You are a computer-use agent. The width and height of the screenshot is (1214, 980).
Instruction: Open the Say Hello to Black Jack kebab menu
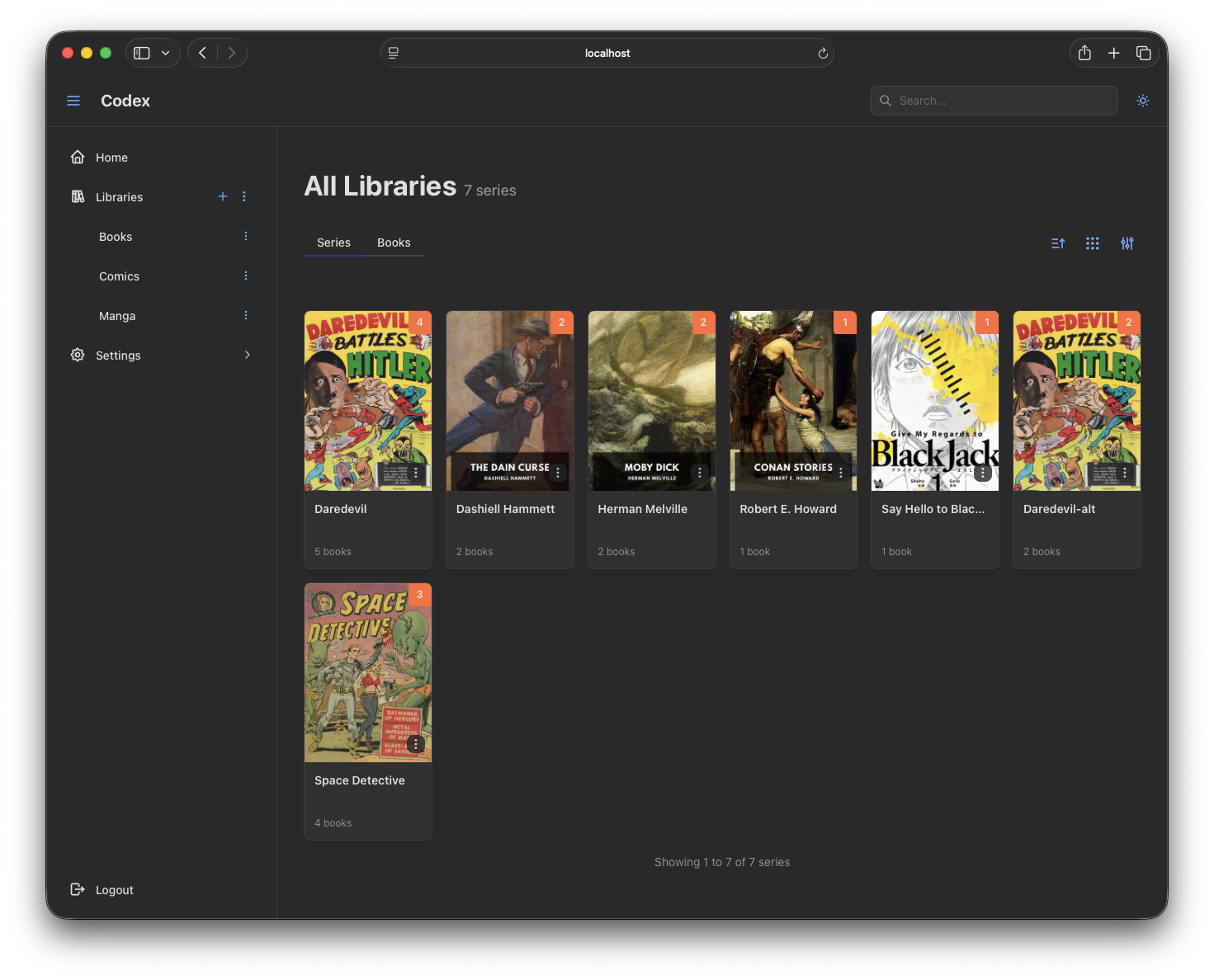click(982, 473)
